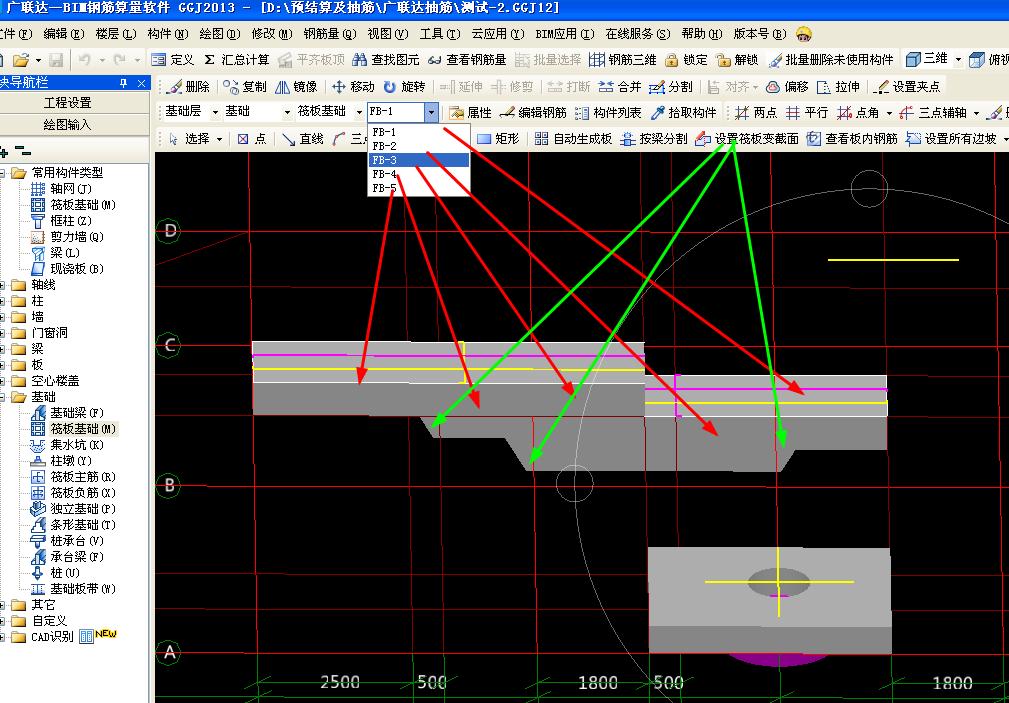The height and width of the screenshot is (703, 1009).
Task: Open the 定义 (Define) tool
Action: coord(172,60)
